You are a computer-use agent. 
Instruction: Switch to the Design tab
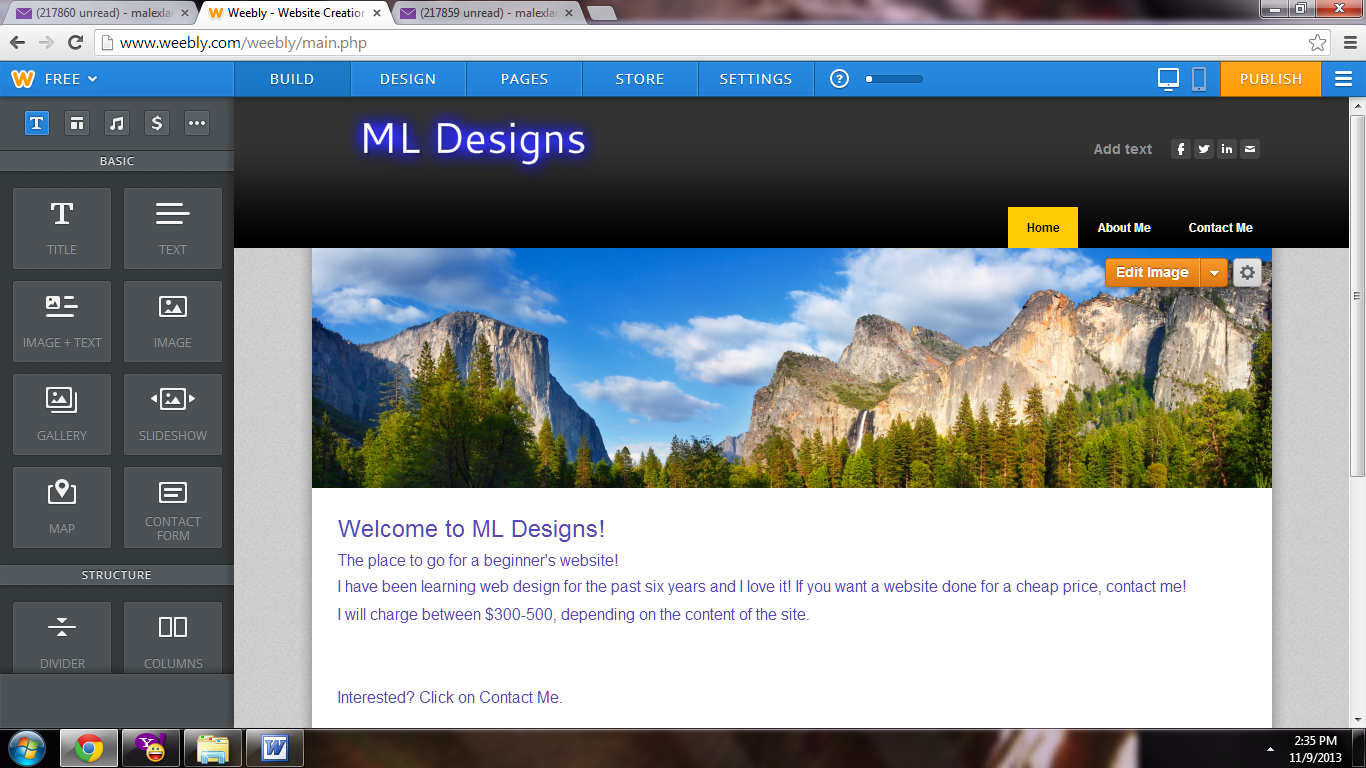tap(408, 79)
